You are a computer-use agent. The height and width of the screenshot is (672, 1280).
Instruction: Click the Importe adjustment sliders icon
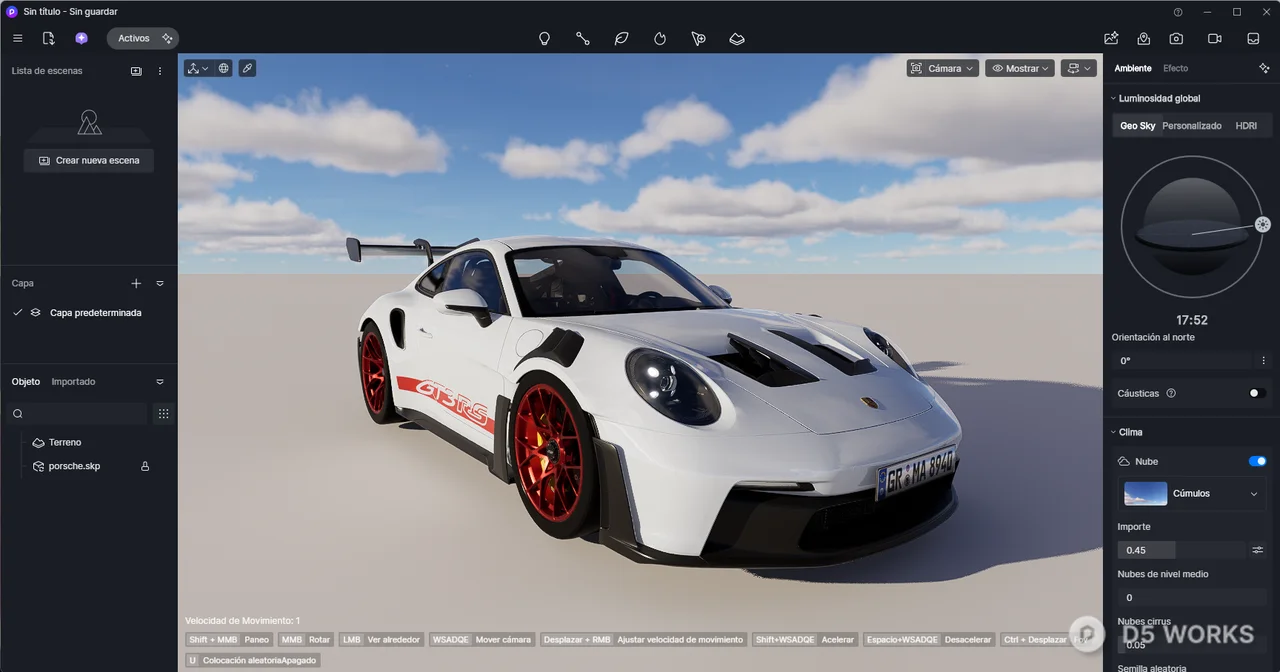(x=1258, y=550)
